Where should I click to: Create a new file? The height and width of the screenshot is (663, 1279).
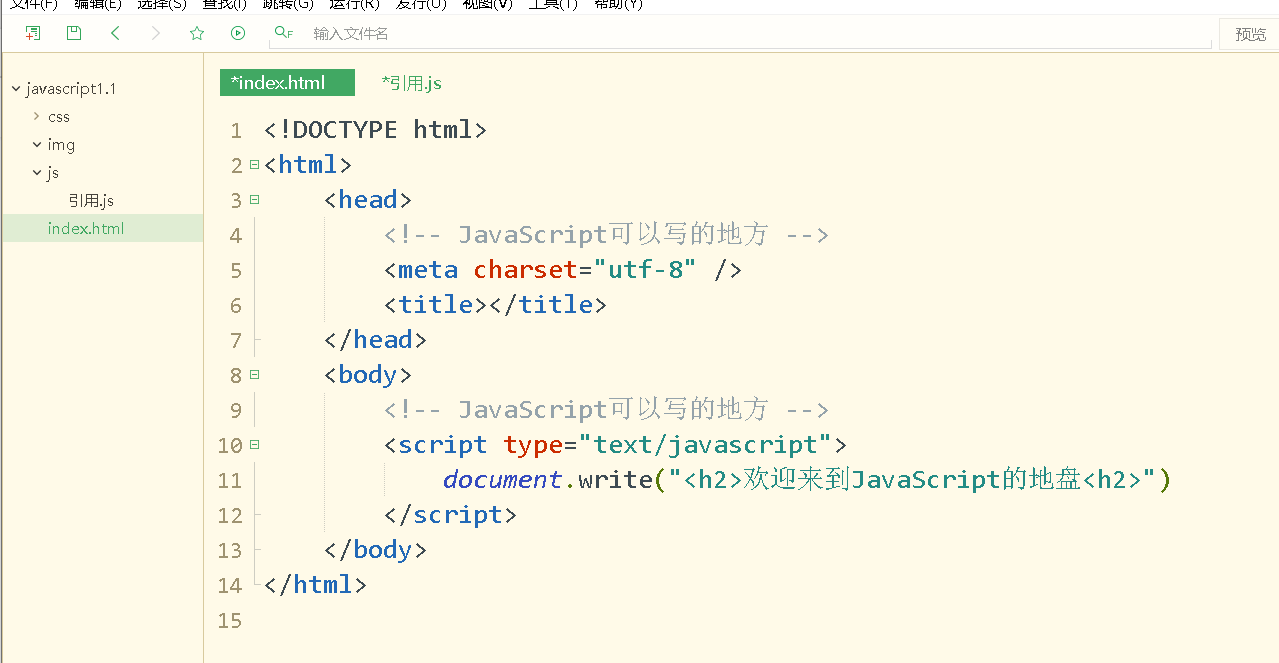pos(32,32)
